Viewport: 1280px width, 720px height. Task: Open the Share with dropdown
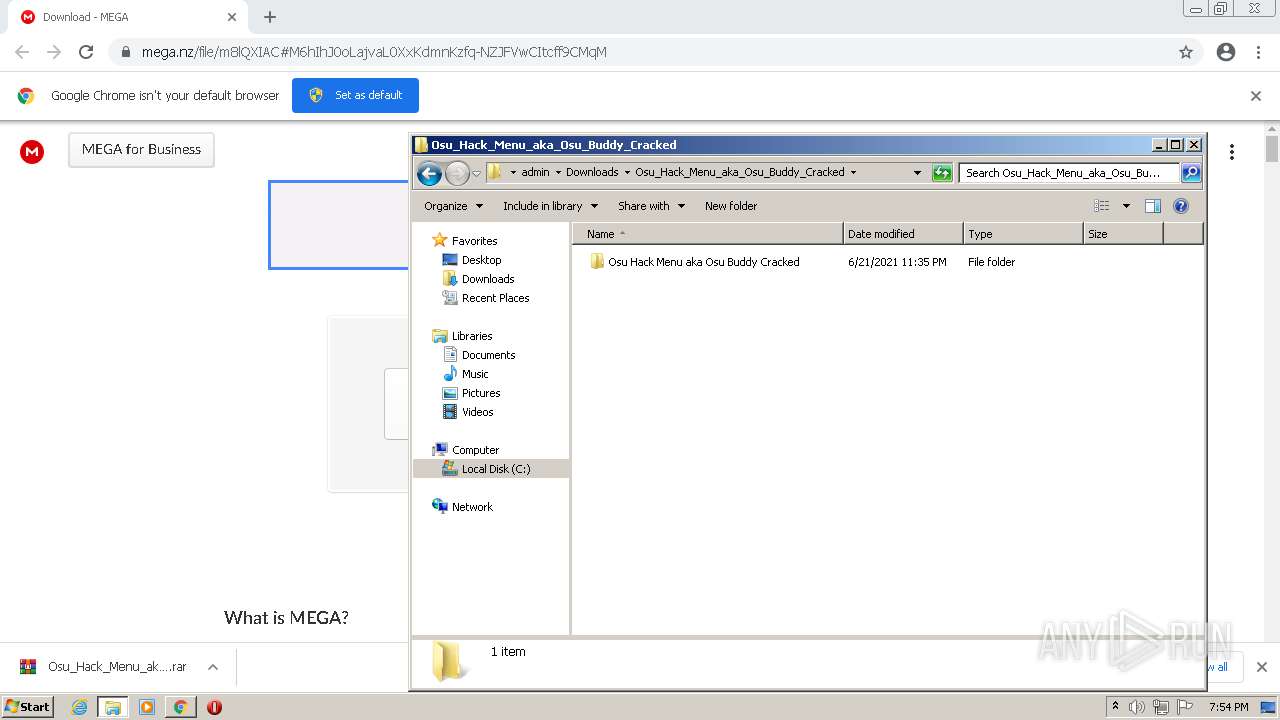(x=651, y=206)
